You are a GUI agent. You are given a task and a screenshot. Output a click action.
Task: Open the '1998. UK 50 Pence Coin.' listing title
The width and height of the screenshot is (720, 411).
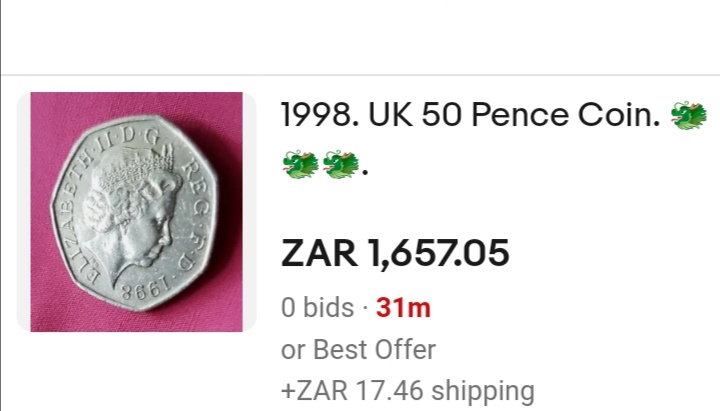[470, 118]
